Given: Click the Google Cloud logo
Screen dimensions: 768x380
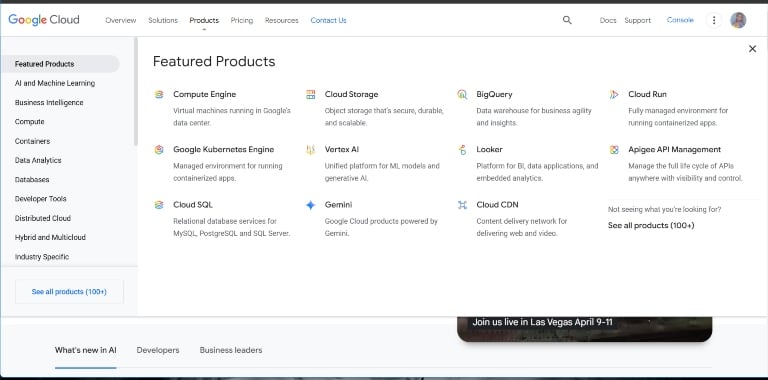Looking at the screenshot, I should coord(44,20).
